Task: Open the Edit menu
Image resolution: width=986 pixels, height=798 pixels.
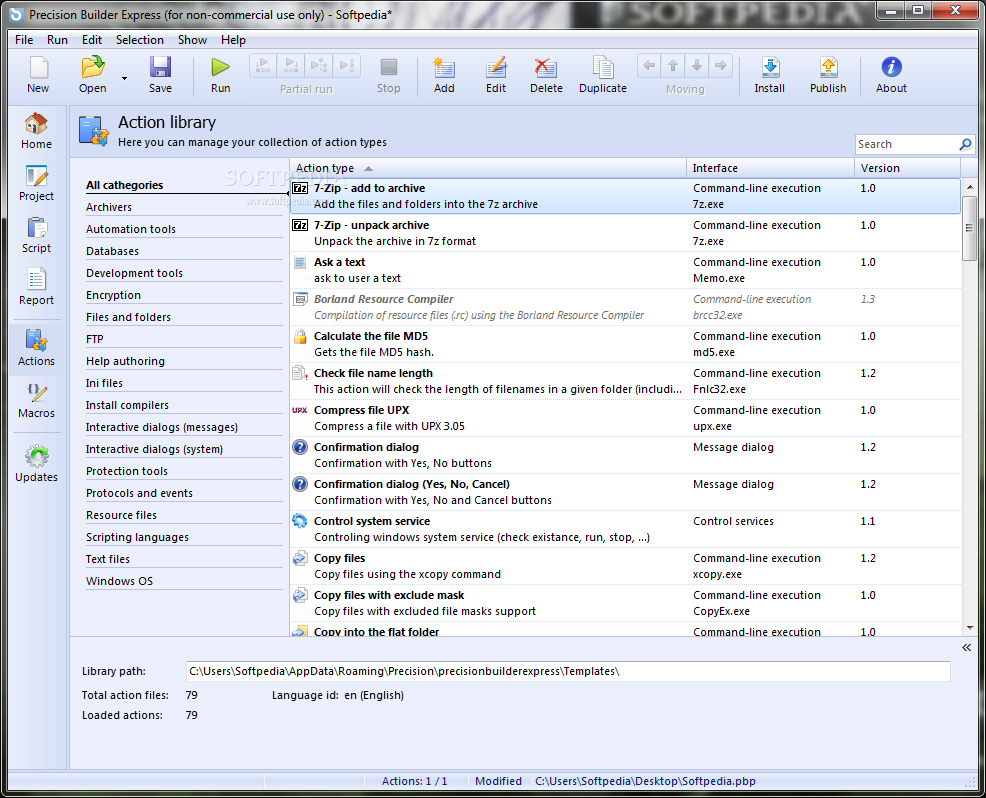Action: point(92,40)
